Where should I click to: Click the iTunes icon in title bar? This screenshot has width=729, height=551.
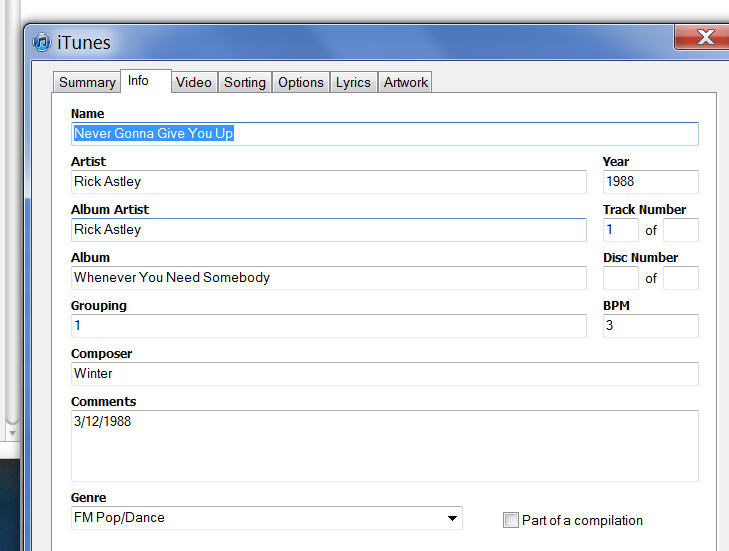point(42,42)
